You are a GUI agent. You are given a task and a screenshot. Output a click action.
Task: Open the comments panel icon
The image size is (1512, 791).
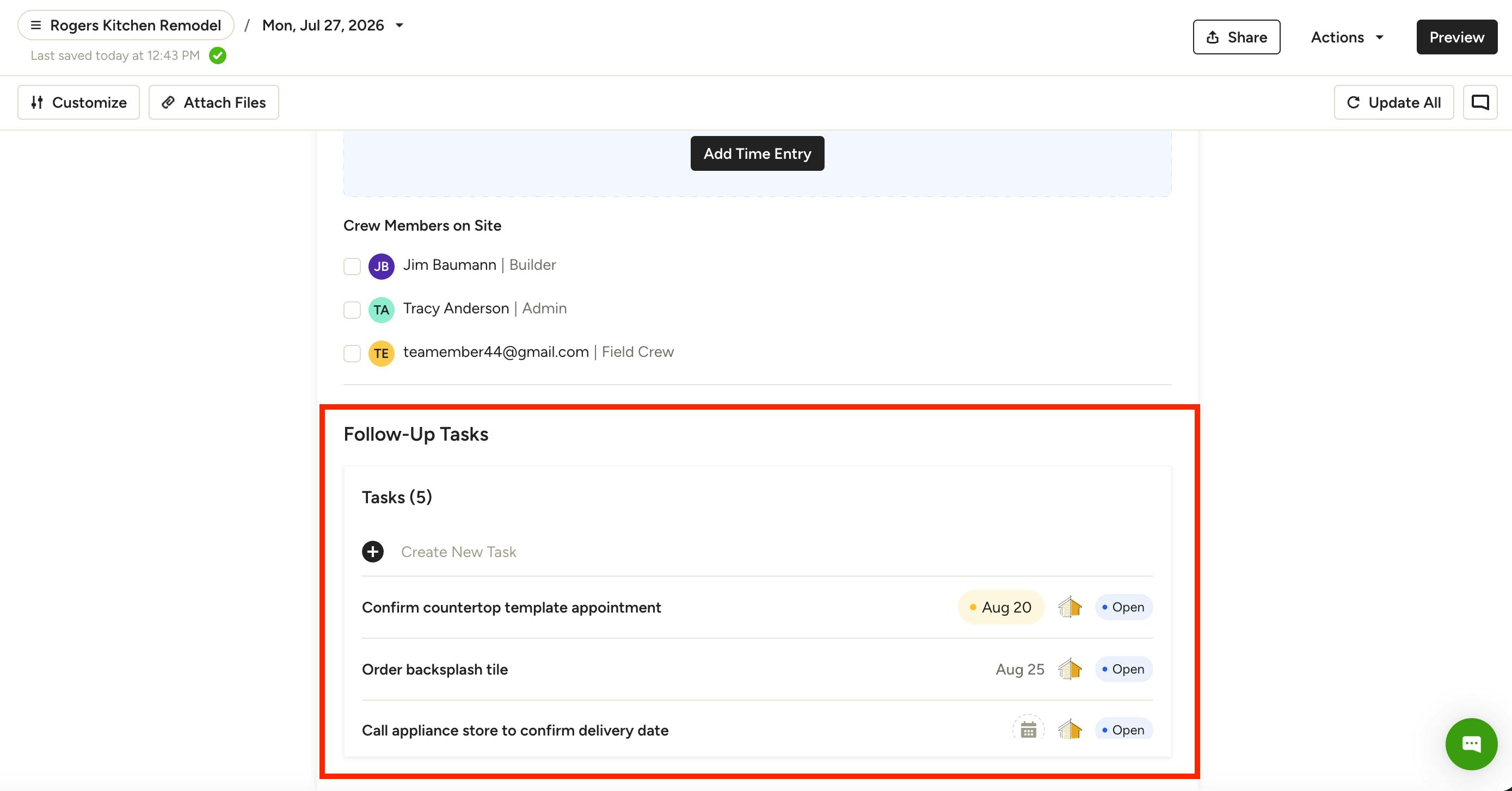(x=1480, y=102)
